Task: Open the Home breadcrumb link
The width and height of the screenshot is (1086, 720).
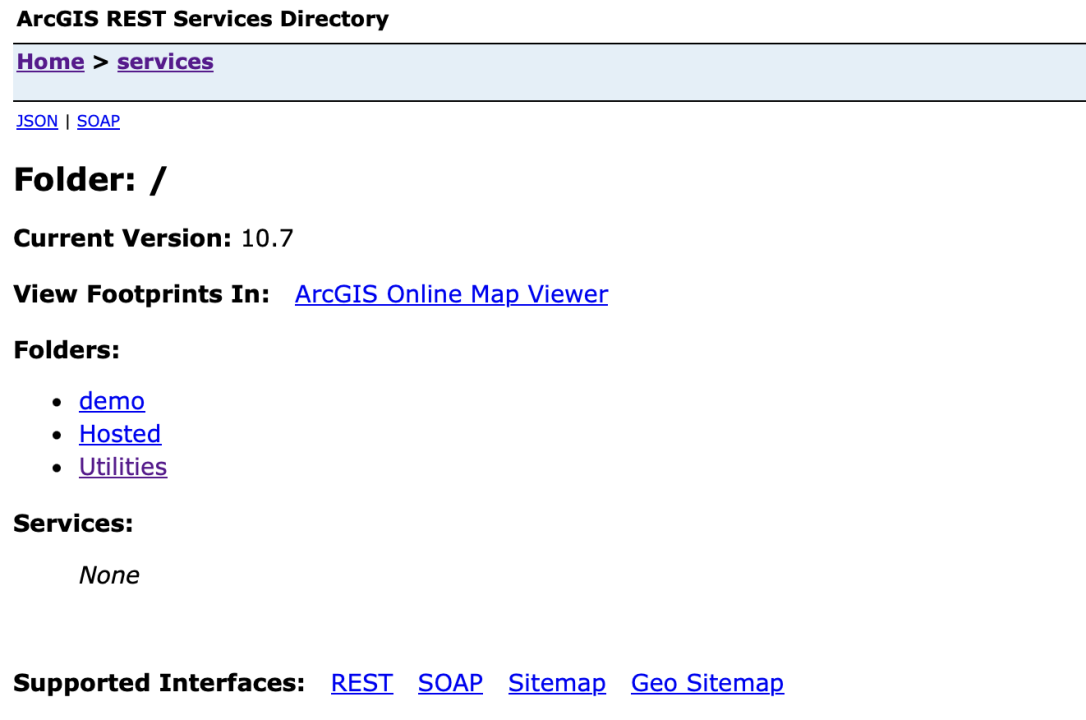Action: click(51, 62)
